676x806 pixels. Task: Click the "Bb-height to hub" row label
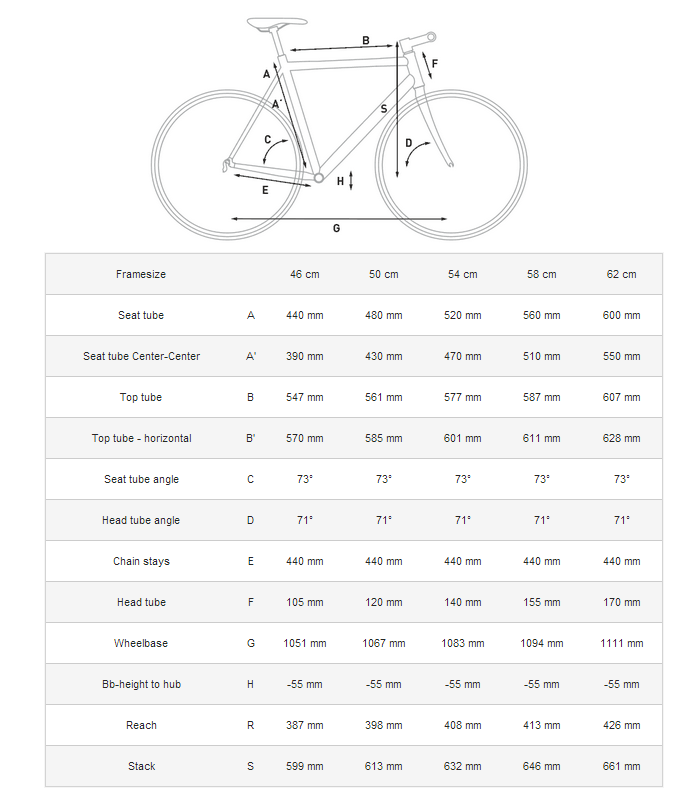coord(141,684)
